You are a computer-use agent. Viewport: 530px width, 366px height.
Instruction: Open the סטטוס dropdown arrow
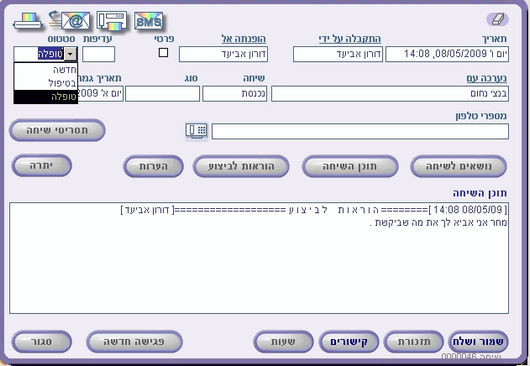(x=70, y=54)
